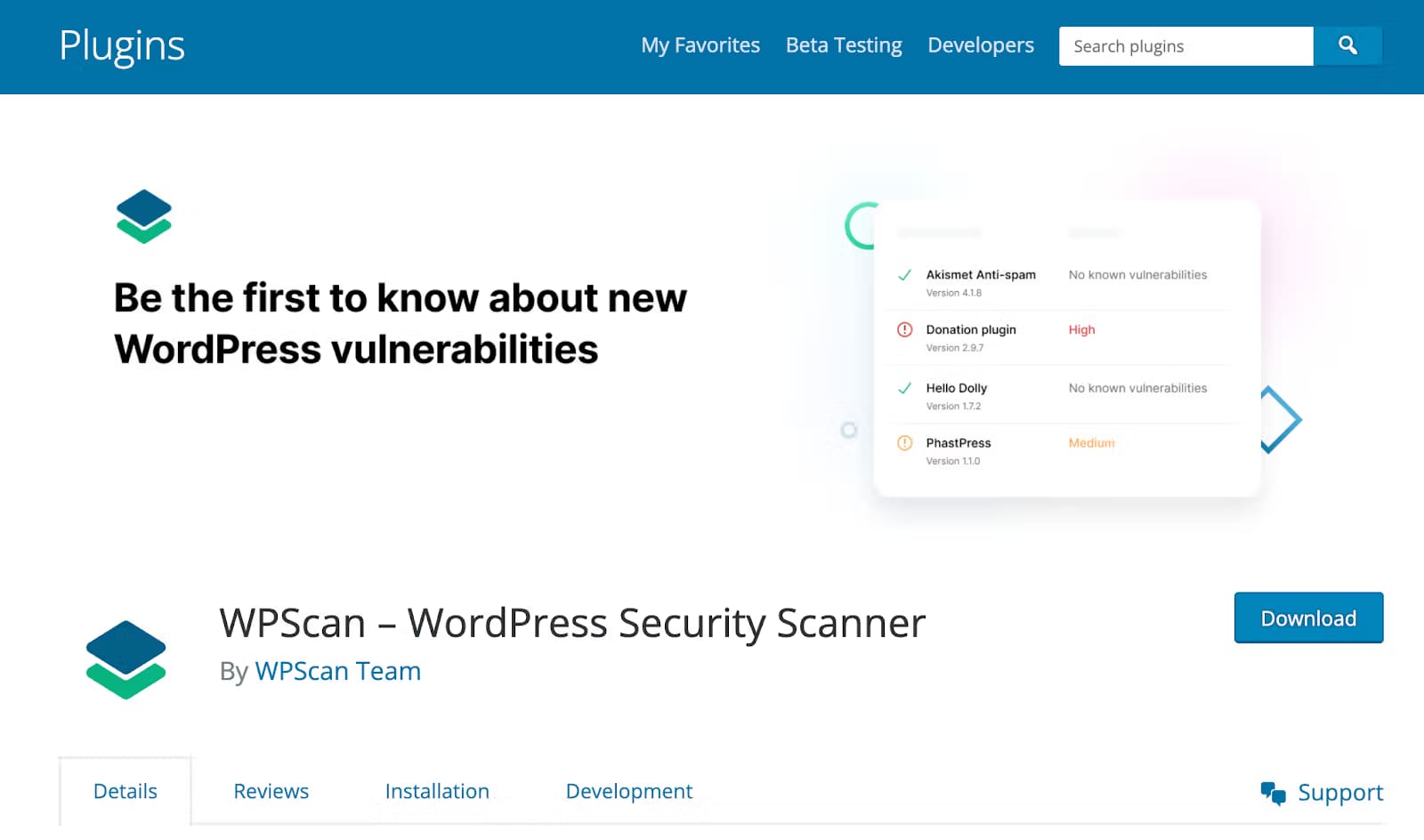Go to My Favorites
Viewport: 1424px width, 840px height.
tap(700, 44)
